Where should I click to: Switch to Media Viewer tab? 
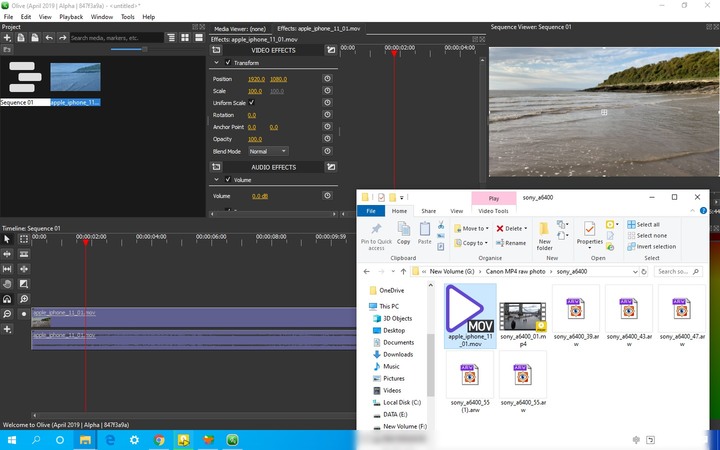click(240, 28)
